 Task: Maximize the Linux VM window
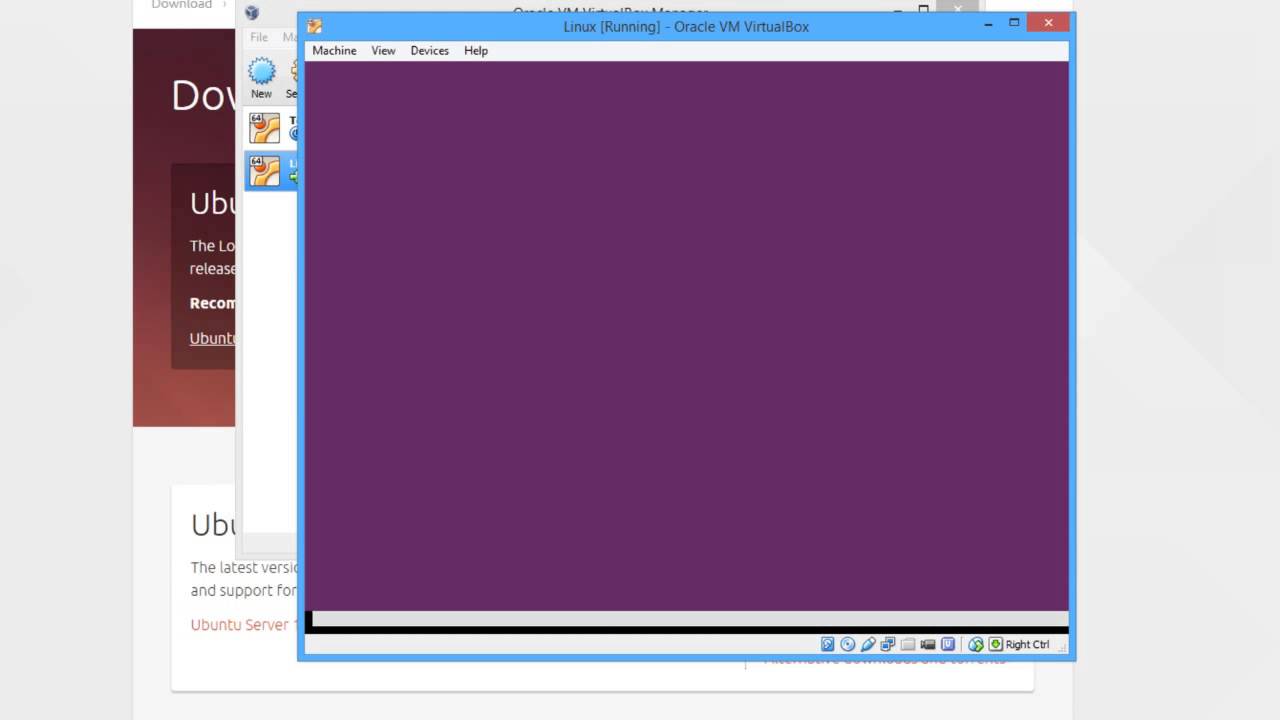pyautogui.click(x=1014, y=22)
